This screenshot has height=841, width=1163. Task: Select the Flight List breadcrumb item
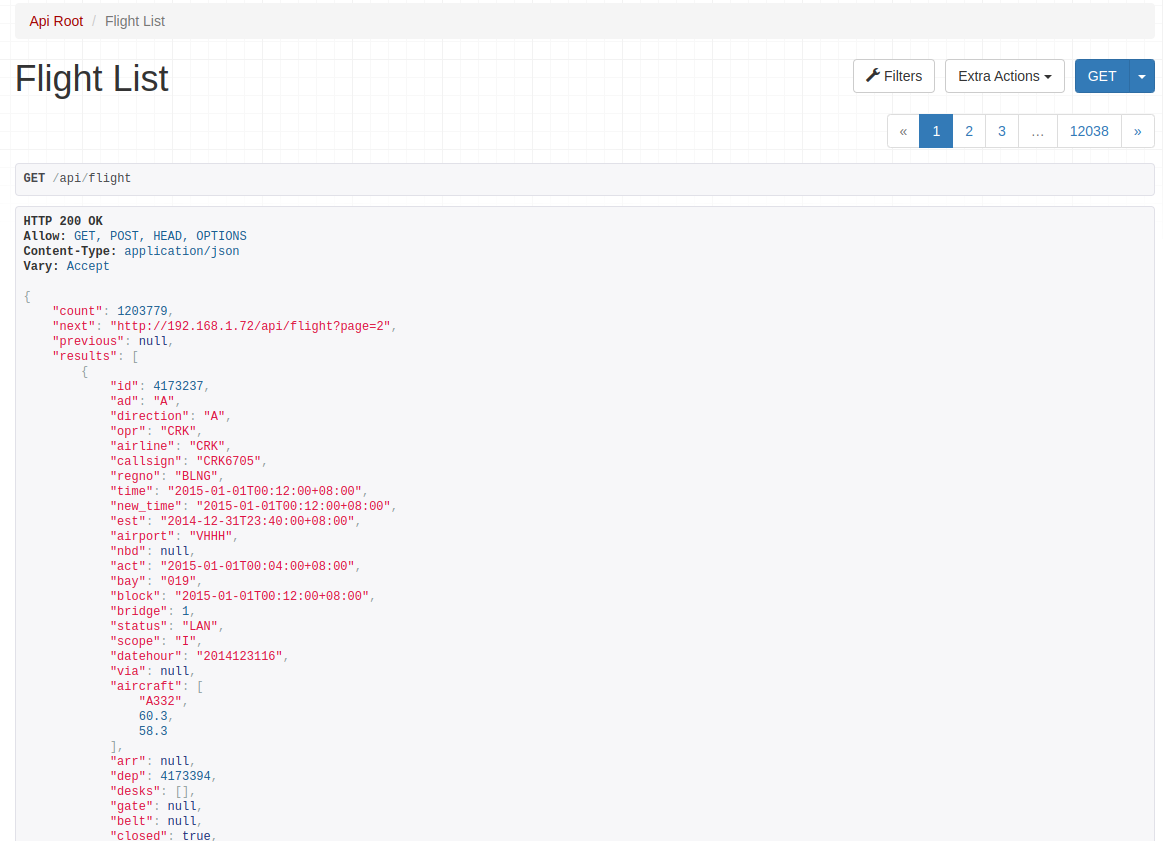tap(135, 21)
